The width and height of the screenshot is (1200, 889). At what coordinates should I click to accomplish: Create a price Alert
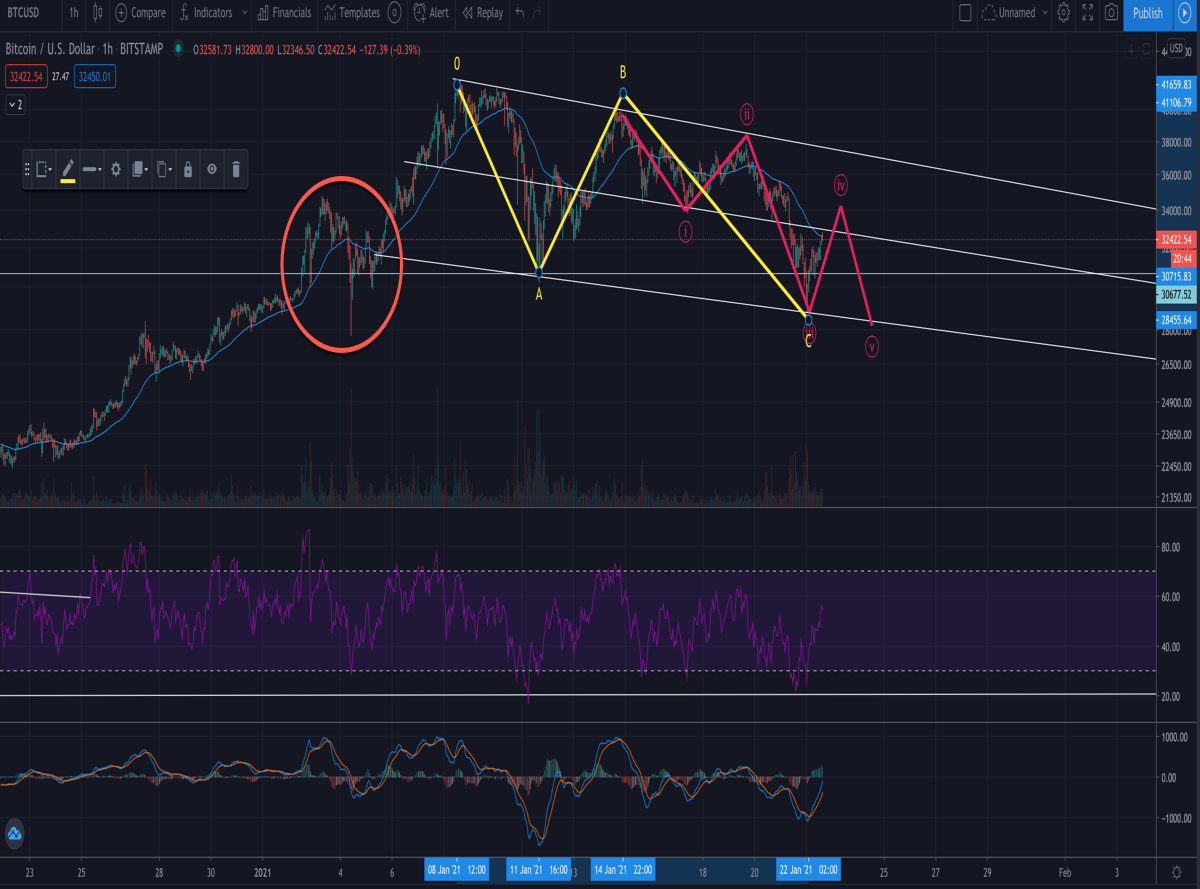(x=431, y=13)
